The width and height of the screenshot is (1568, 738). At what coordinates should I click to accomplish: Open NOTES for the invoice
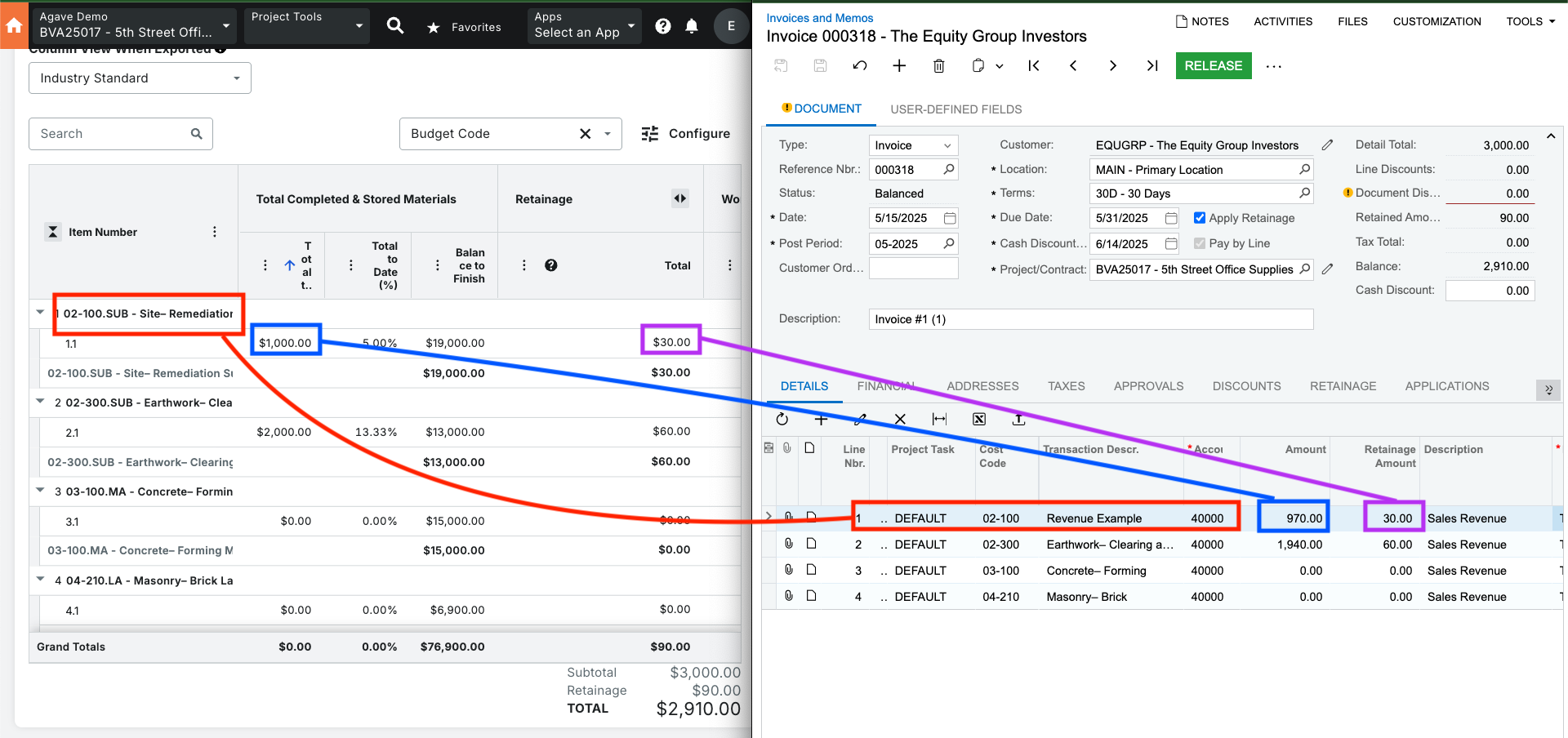(1202, 21)
